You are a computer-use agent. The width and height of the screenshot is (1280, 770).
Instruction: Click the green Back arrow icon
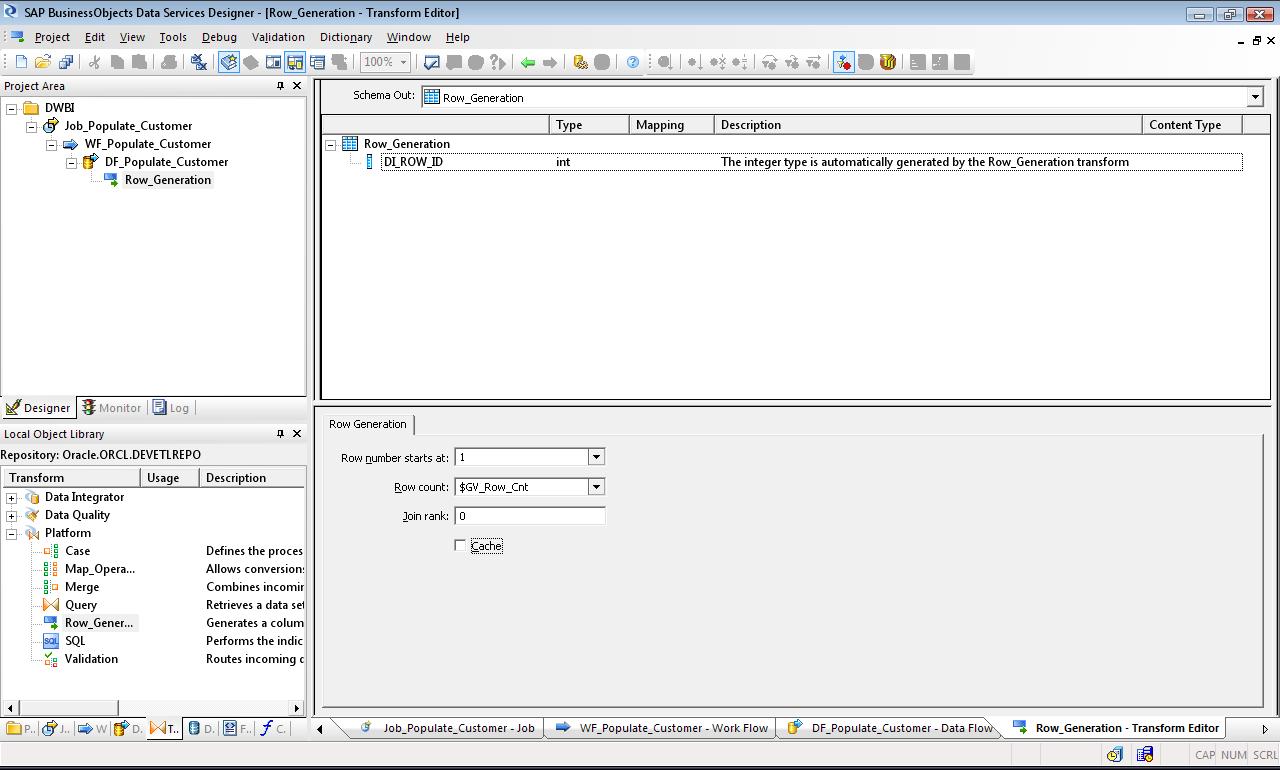[x=528, y=62]
